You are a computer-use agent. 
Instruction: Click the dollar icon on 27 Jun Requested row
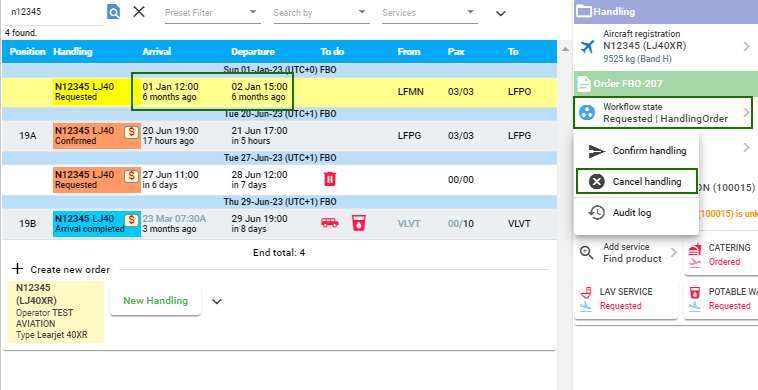tap(131, 176)
